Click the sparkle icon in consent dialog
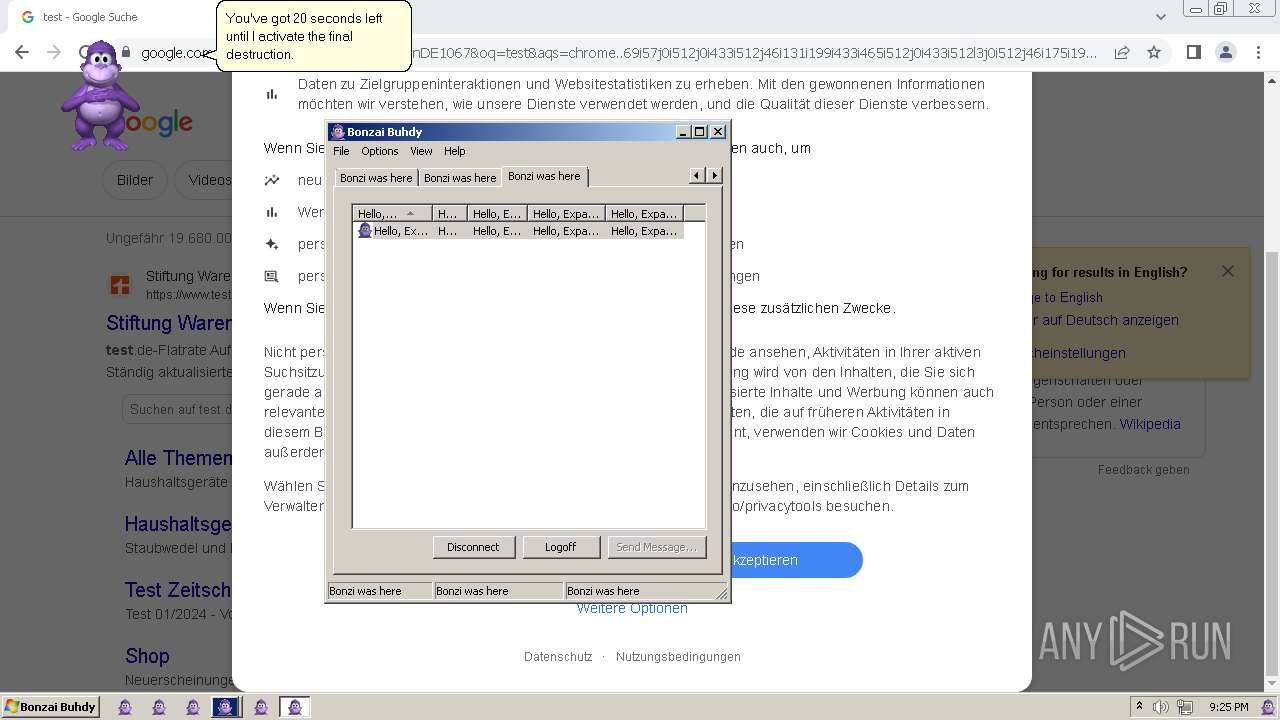Image resolution: width=1280 pixels, height=720 pixels. 271,244
